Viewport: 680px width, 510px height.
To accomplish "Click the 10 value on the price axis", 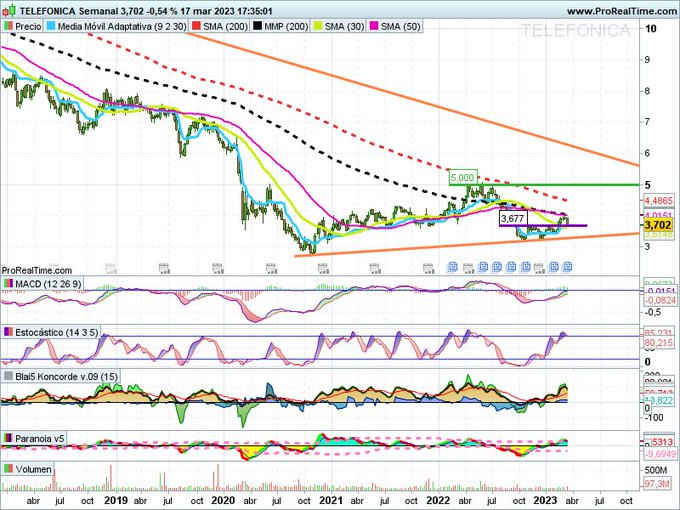I will point(651,29).
